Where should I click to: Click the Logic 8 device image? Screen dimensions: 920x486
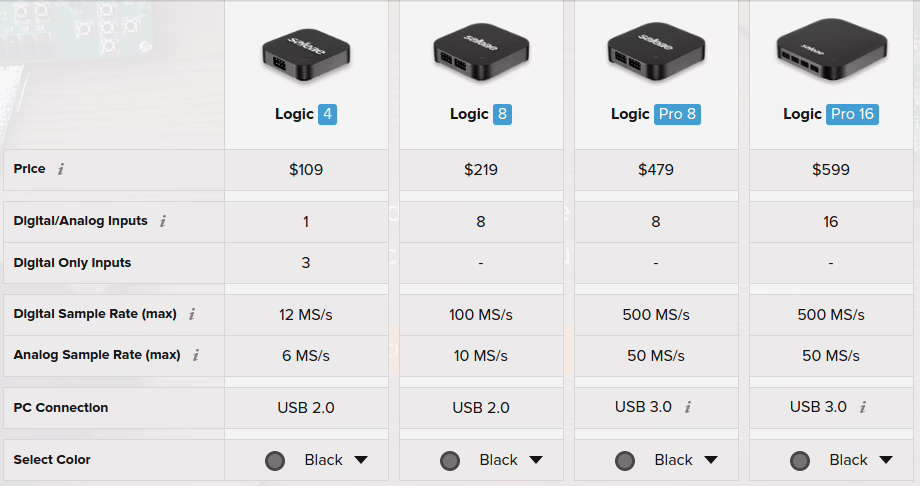point(481,54)
